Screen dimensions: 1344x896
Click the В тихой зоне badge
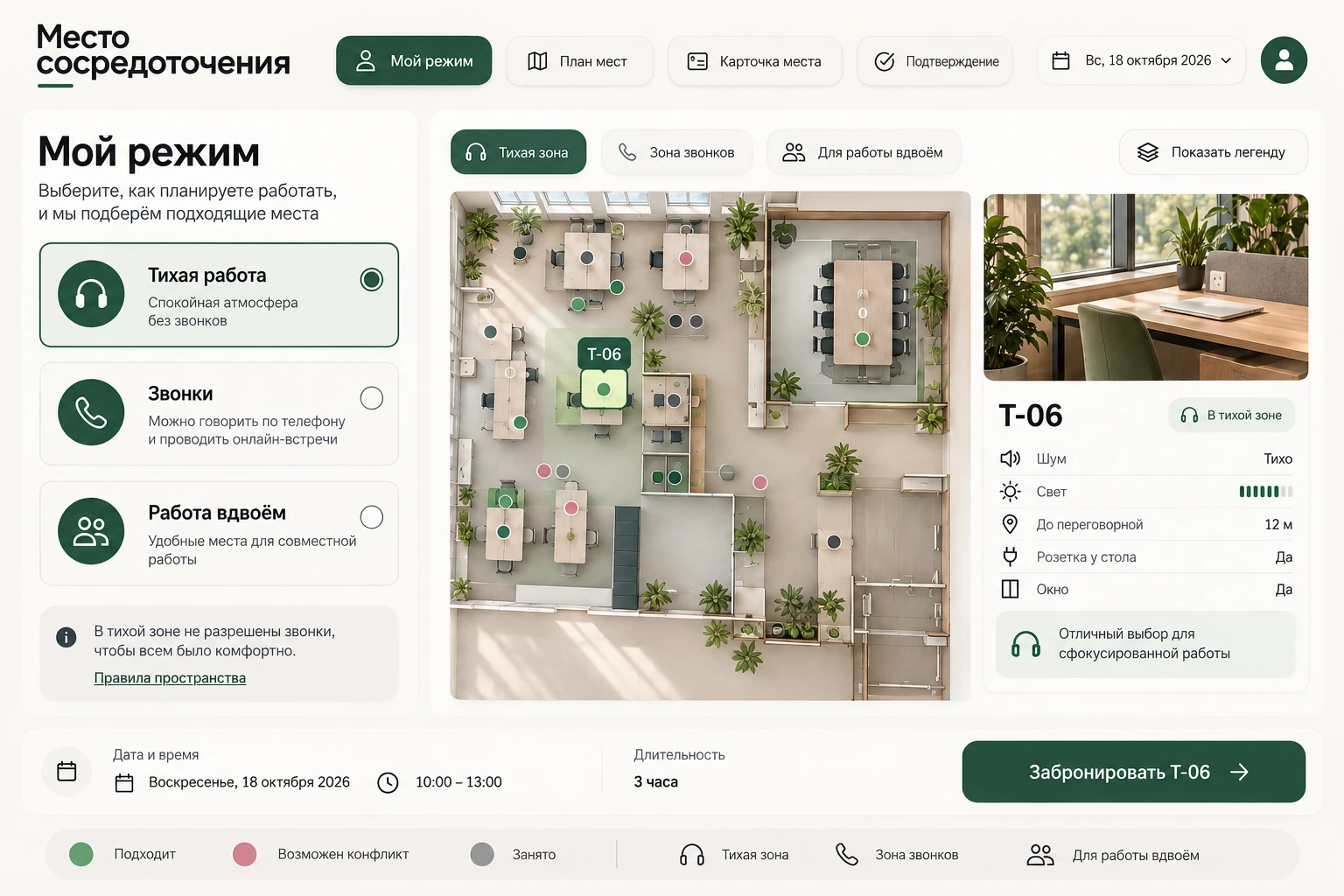tap(1231, 415)
